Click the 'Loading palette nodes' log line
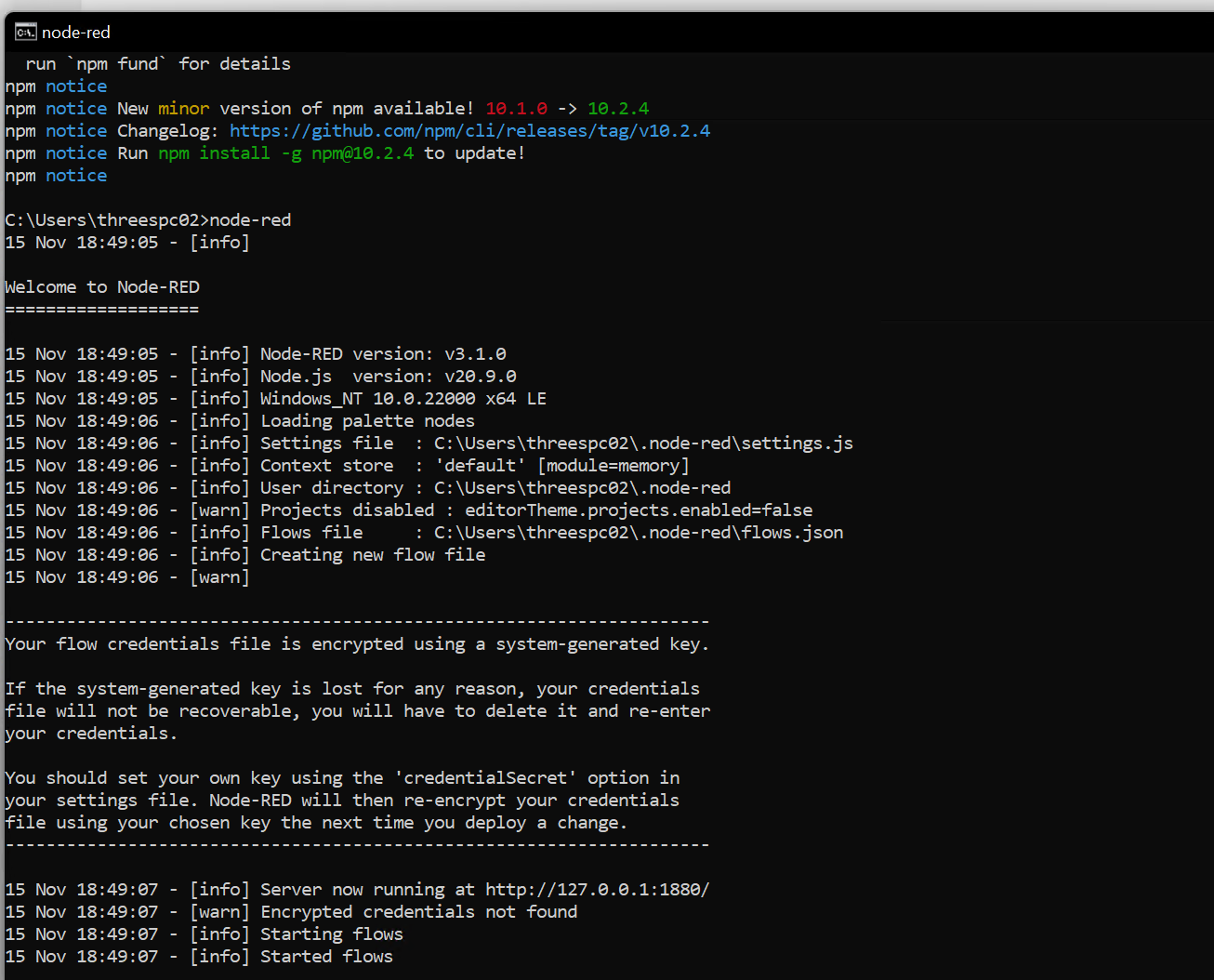1214x980 pixels. [367, 421]
